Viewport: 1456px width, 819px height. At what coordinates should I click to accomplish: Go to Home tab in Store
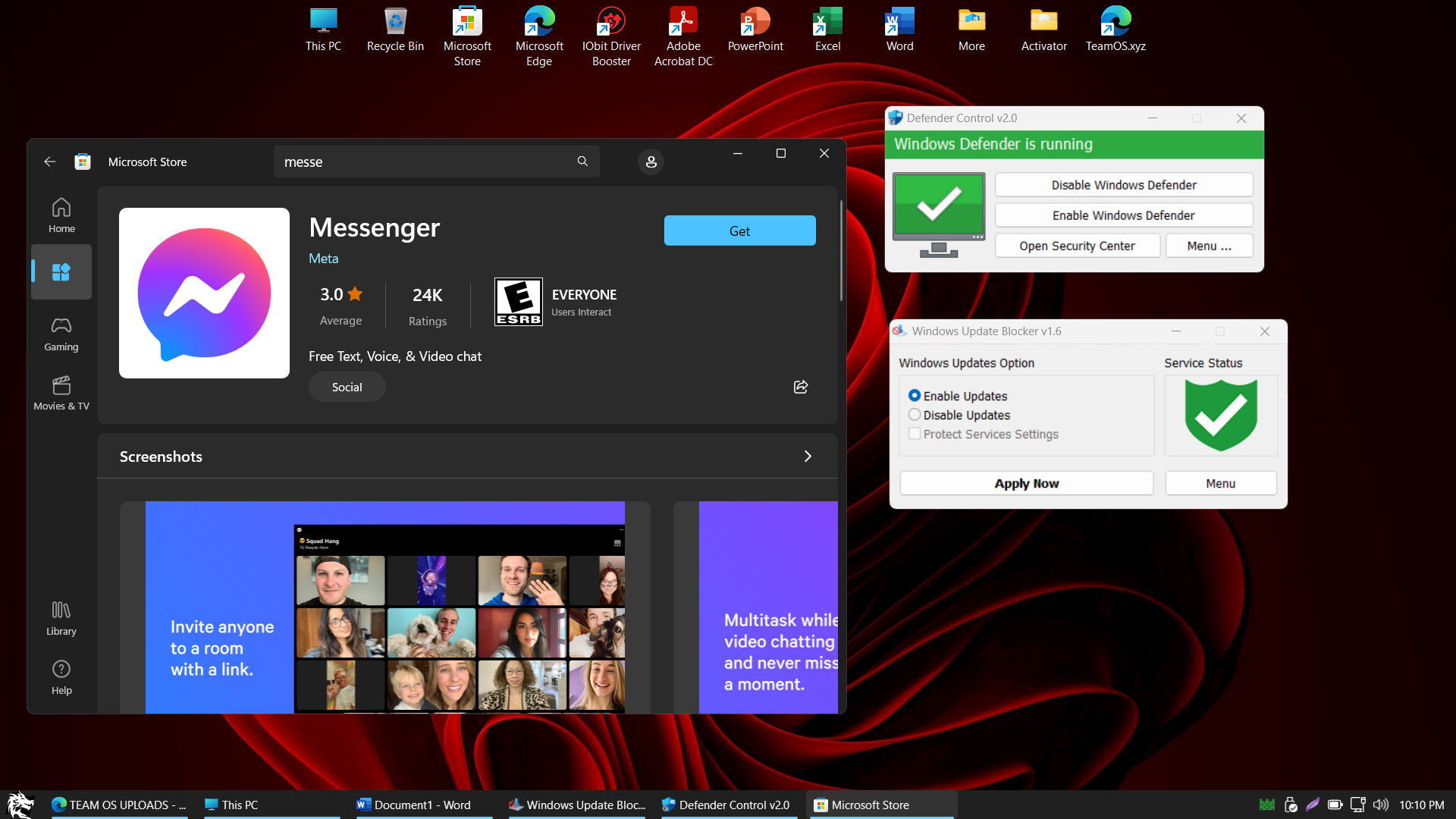[x=61, y=215]
